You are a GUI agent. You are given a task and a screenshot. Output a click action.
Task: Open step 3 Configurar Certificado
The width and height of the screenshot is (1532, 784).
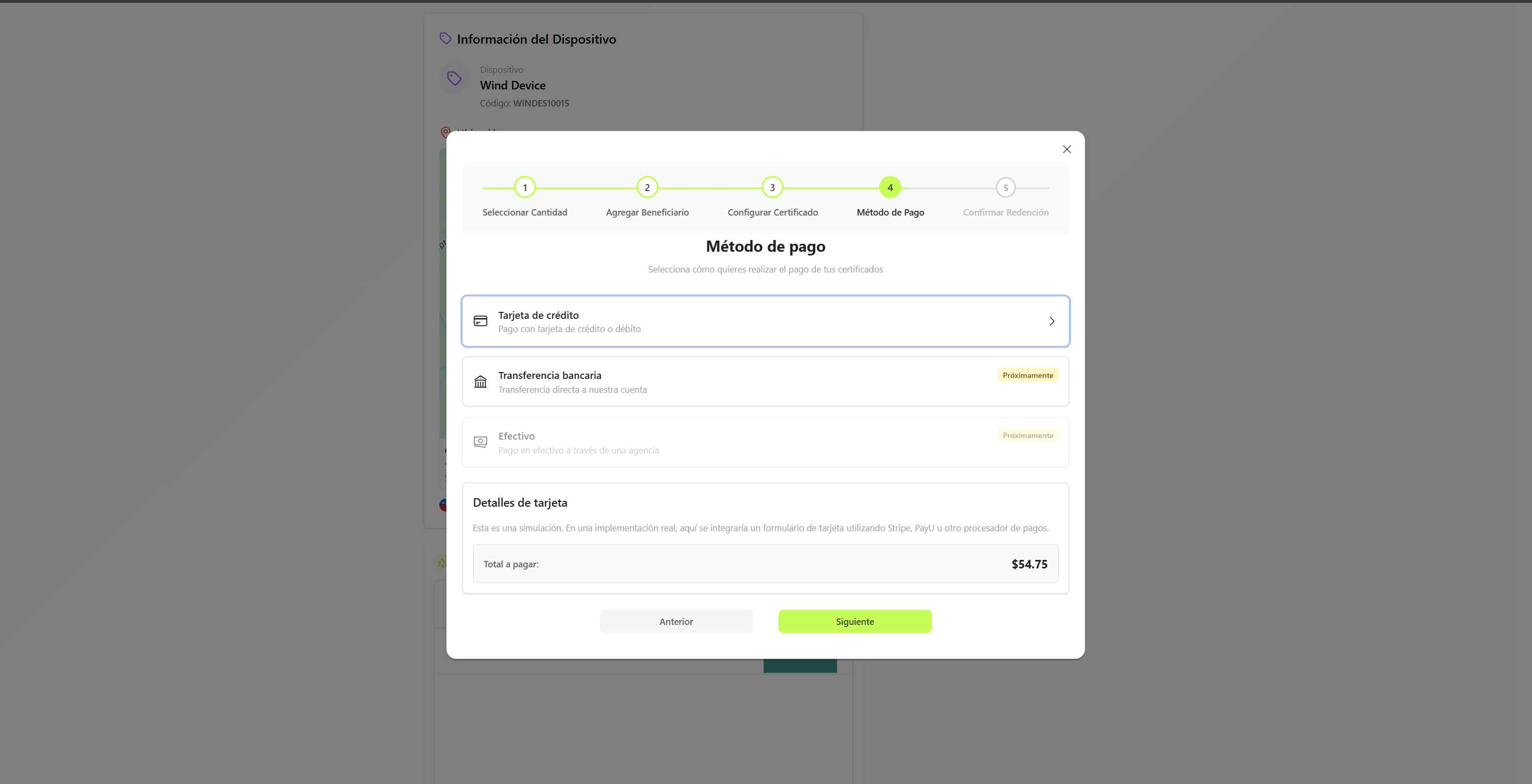point(772,187)
